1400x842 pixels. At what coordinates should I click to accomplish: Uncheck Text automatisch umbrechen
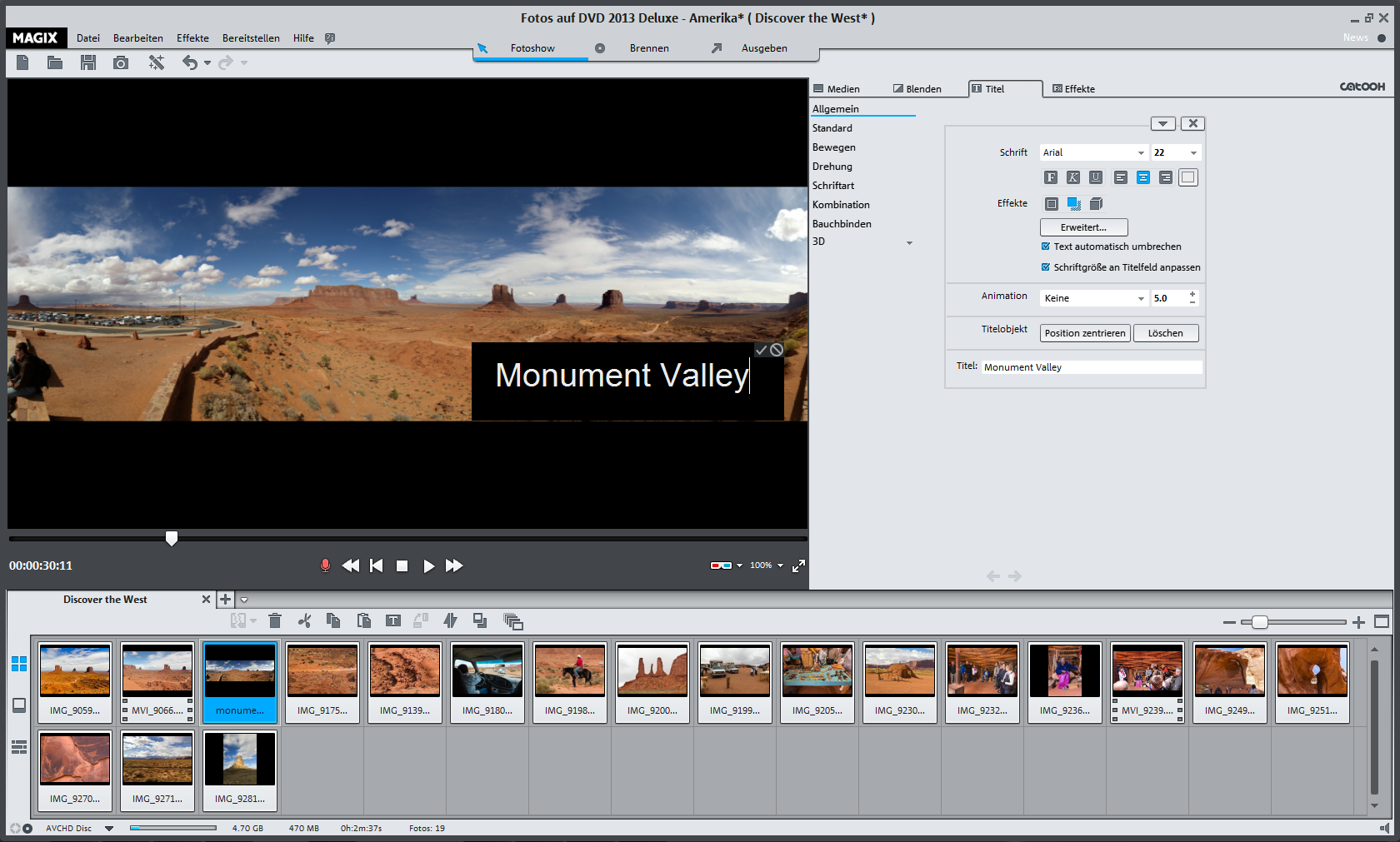1046,247
